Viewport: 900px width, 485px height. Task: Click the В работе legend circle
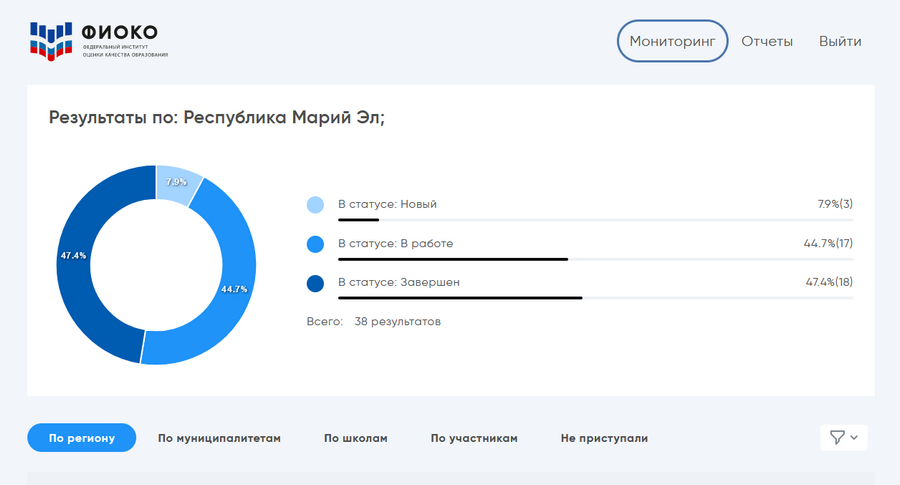point(315,244)
